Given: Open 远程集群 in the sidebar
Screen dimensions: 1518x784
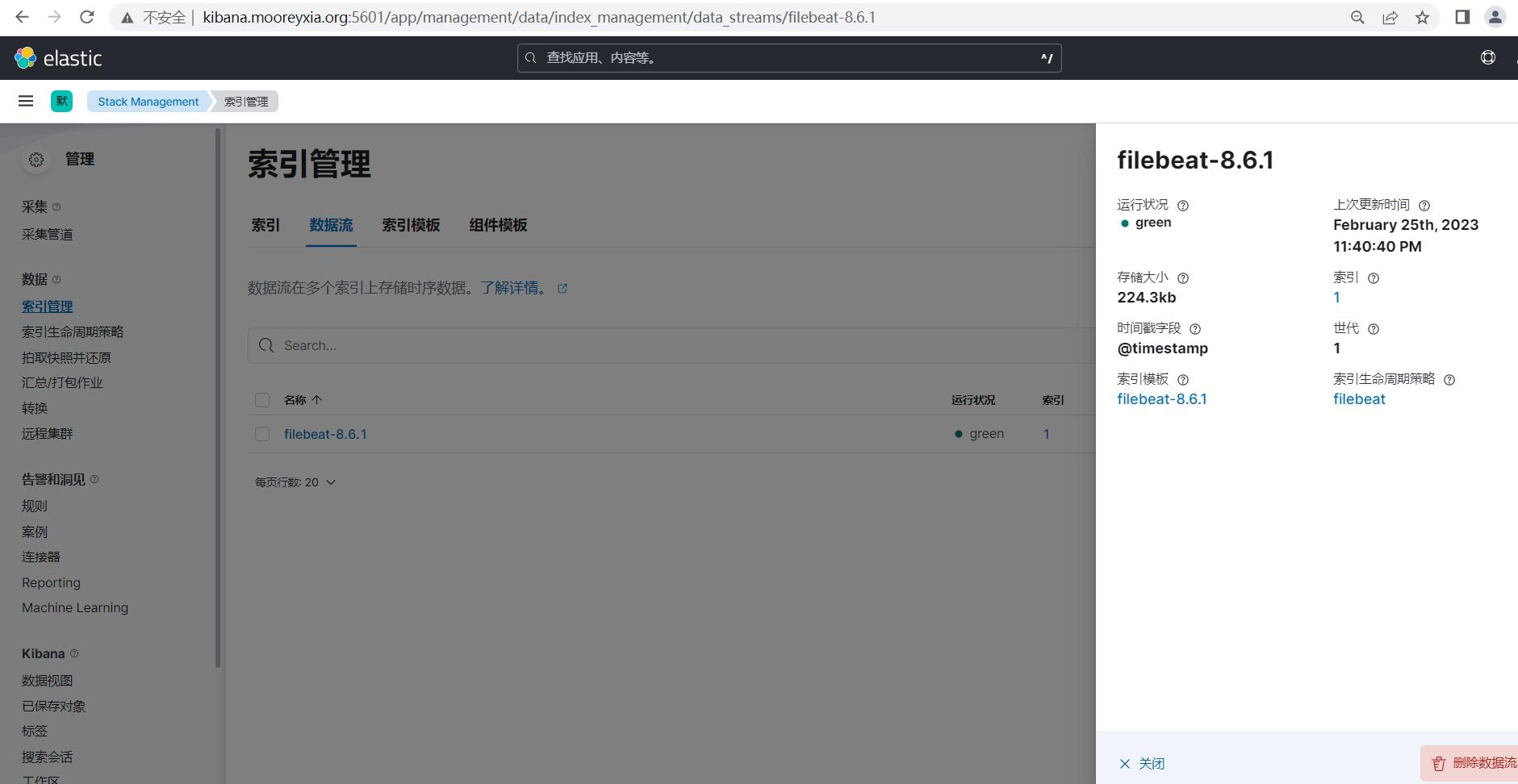Looking at the screenshot, I should point(48,433).
